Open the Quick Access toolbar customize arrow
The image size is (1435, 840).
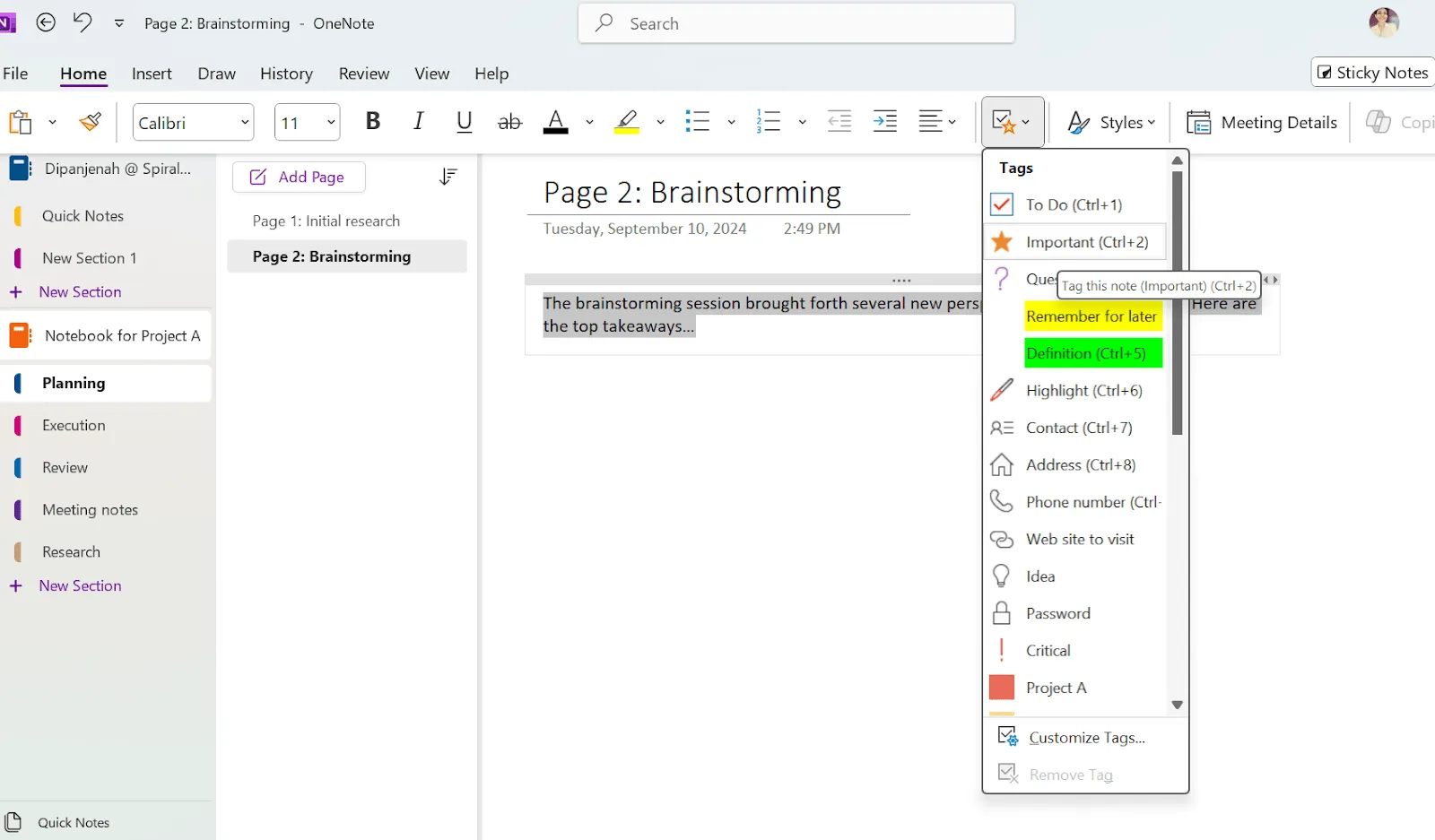click(119, 24)
